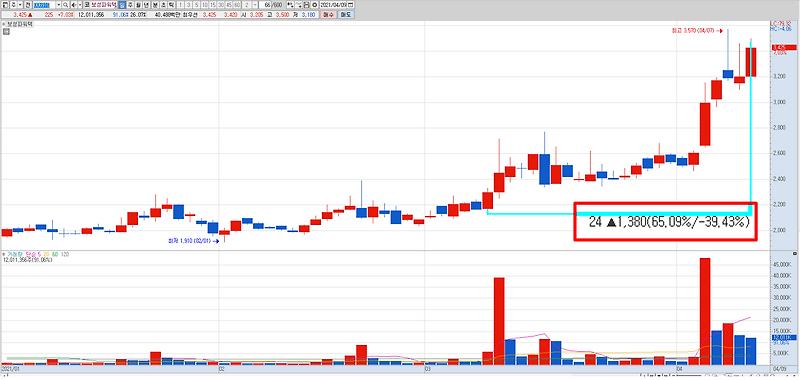Select the daily (일) chart period button
This screenshot has width=800, height=380.
pyautogui.click(x=122, y=5)
